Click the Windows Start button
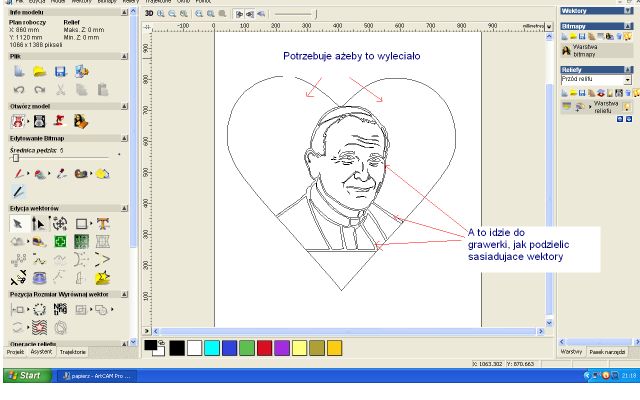Screen dimensions: 640x400 point(27,376)
